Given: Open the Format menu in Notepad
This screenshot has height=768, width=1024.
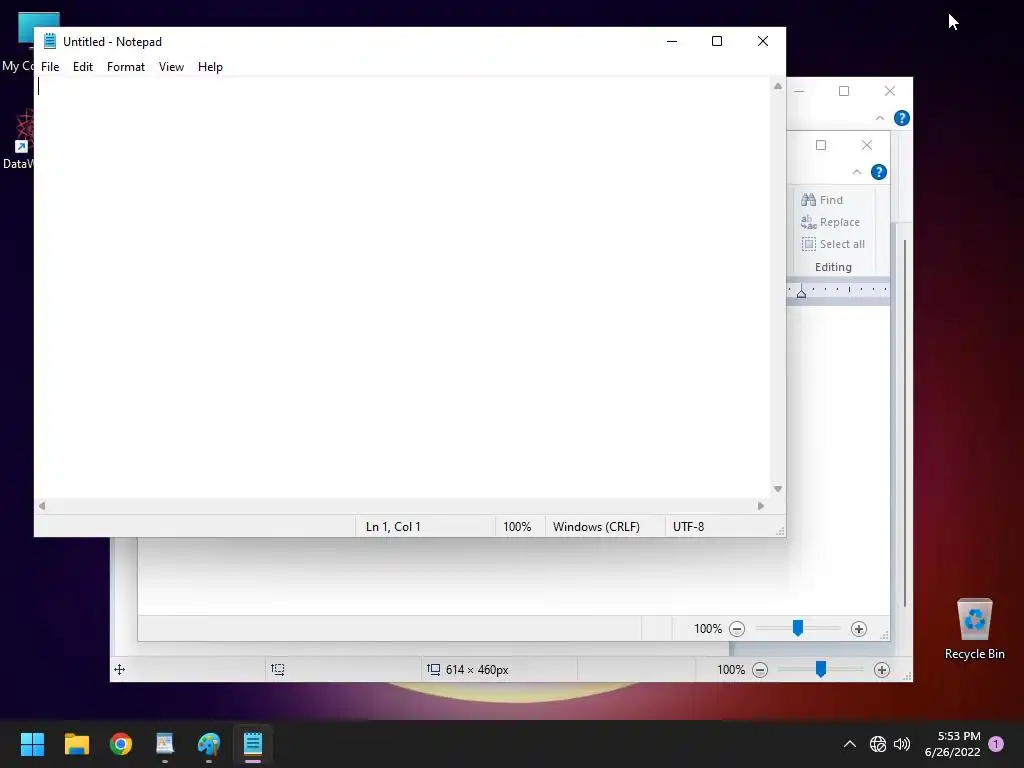Looking at the screenshot, I should [125, 67].
